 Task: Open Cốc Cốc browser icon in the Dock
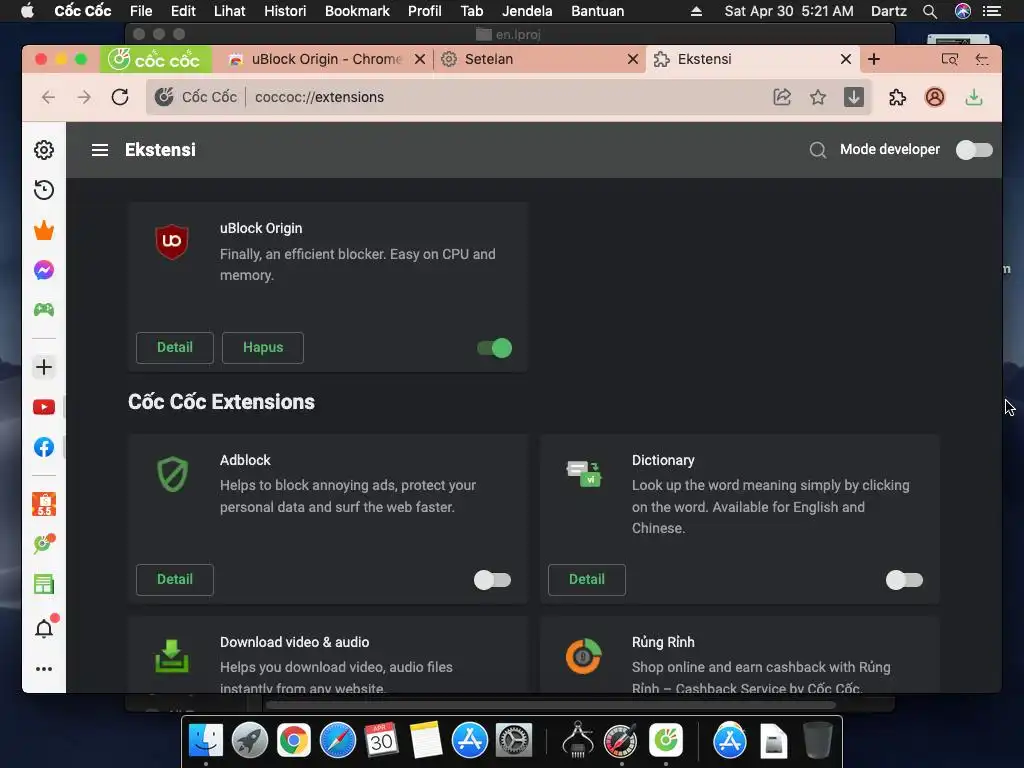click(665, 741)
